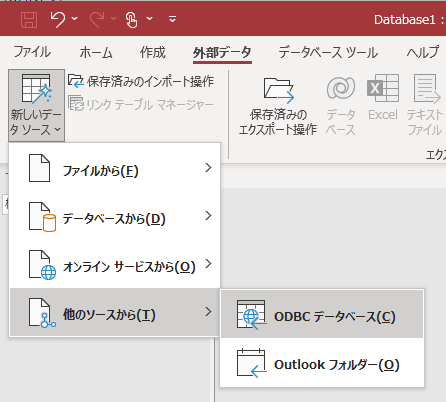Select the 外部データ ribbon tab
Screen dimensions: 446x402
[222, 53]
